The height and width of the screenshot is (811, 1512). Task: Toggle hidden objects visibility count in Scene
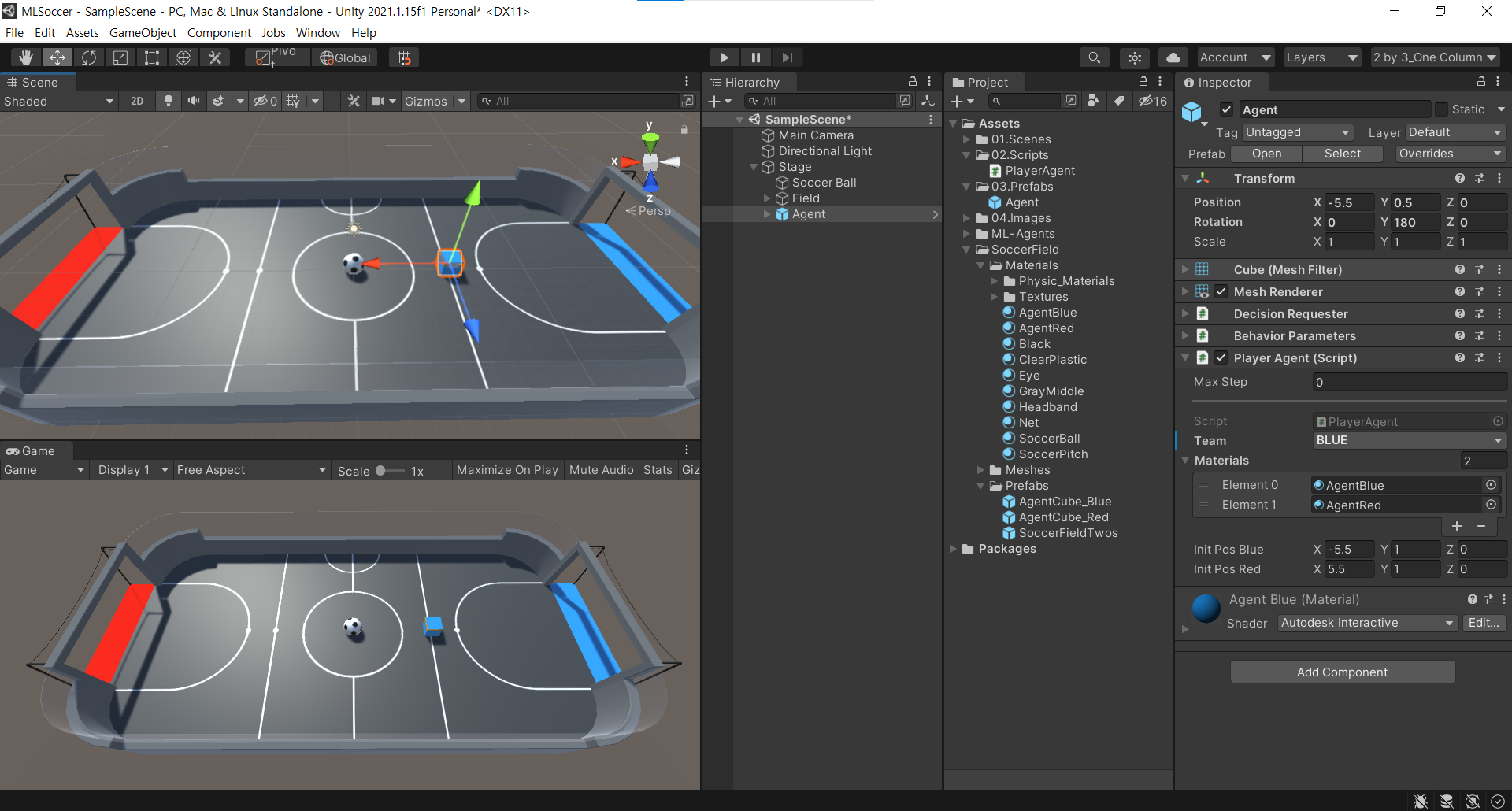coord(265,101)
